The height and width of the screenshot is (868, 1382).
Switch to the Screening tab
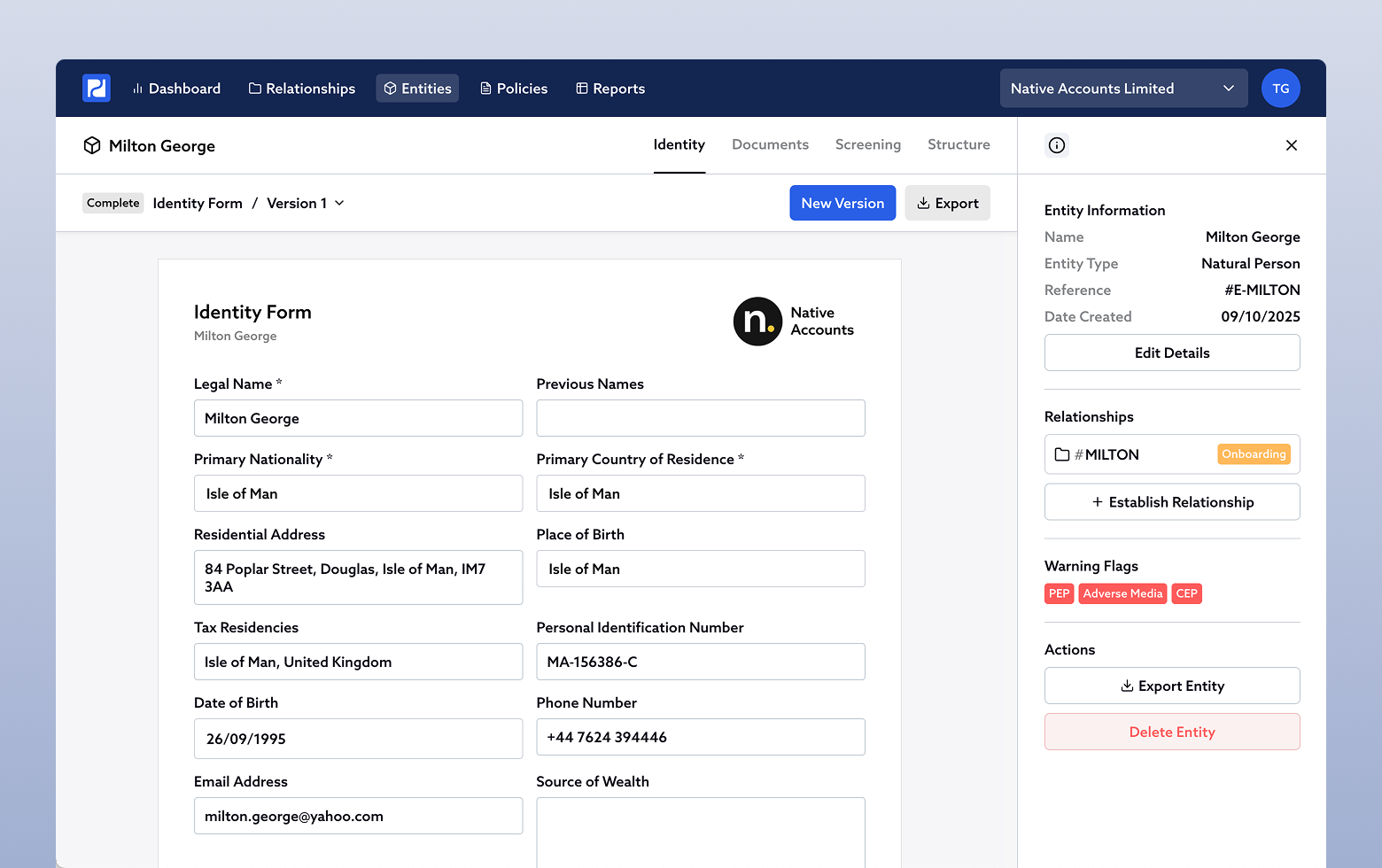pos(867,144)
